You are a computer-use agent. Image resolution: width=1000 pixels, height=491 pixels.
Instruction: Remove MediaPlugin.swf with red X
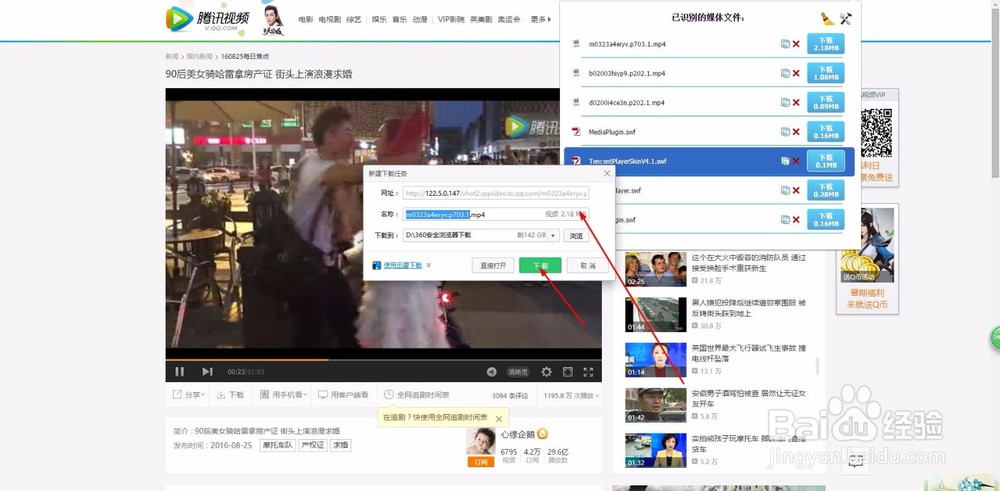tap(796, 131)
